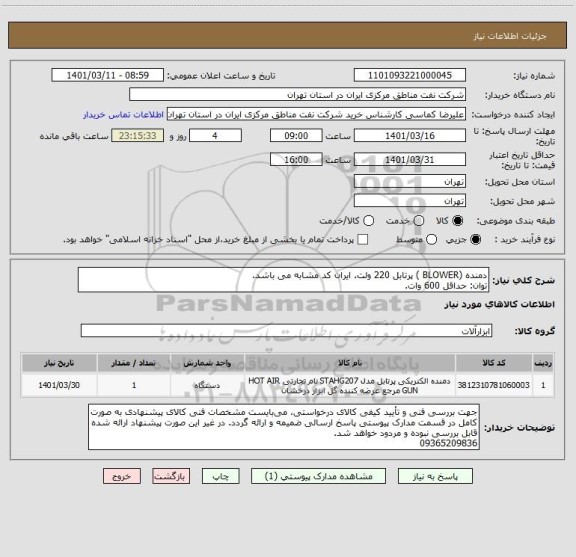Click the buyer organization name field
The height and width of the screenshot is (557, 576).
click(298, 95)
